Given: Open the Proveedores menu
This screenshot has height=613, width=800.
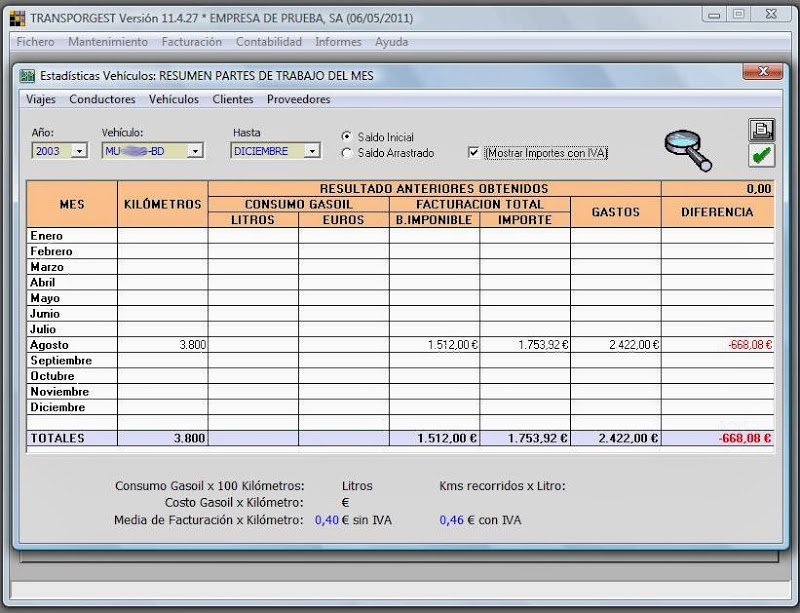Looking at the screenshot, I should tap(298, 99).
